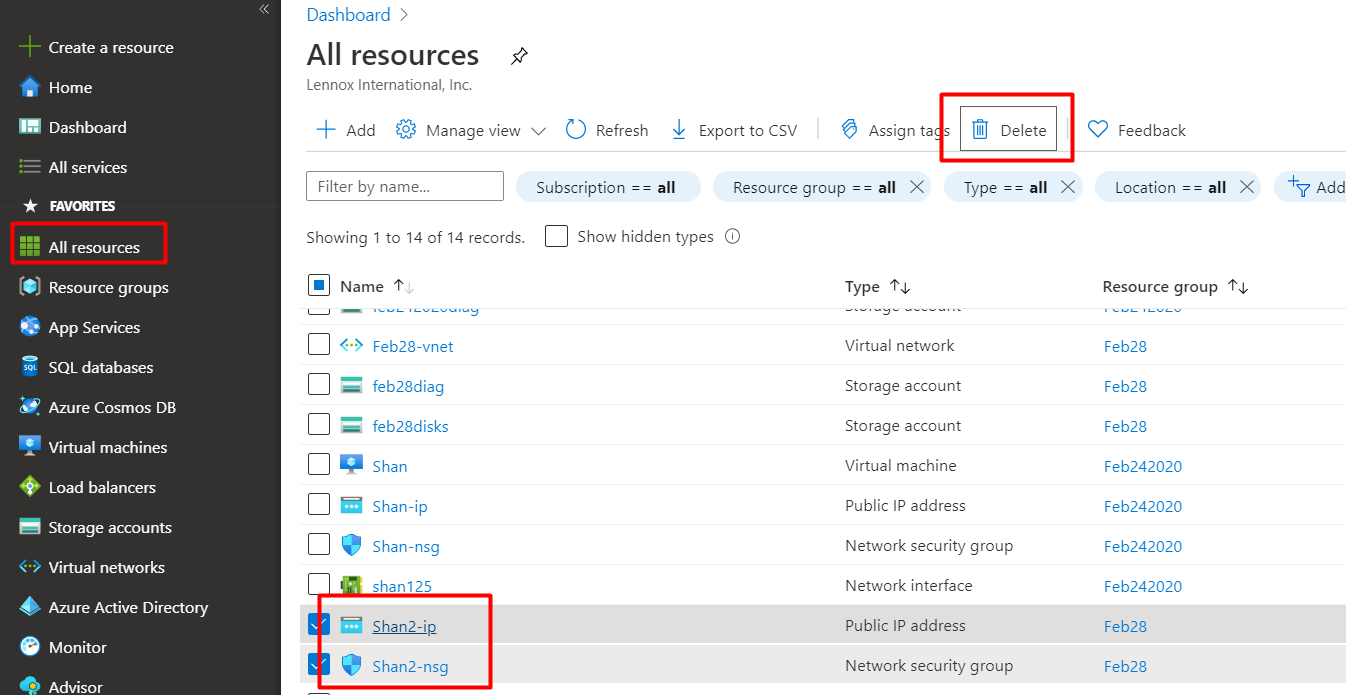Select All resources in the favorites list
Viewport: 1346px width, 695px height.
94,247
